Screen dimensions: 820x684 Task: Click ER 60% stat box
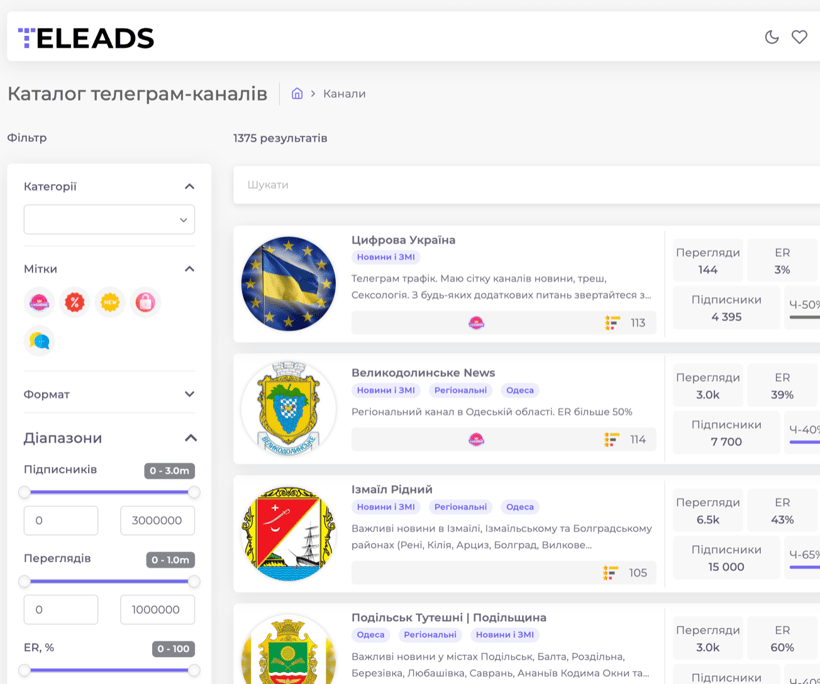tap(782, 638)
